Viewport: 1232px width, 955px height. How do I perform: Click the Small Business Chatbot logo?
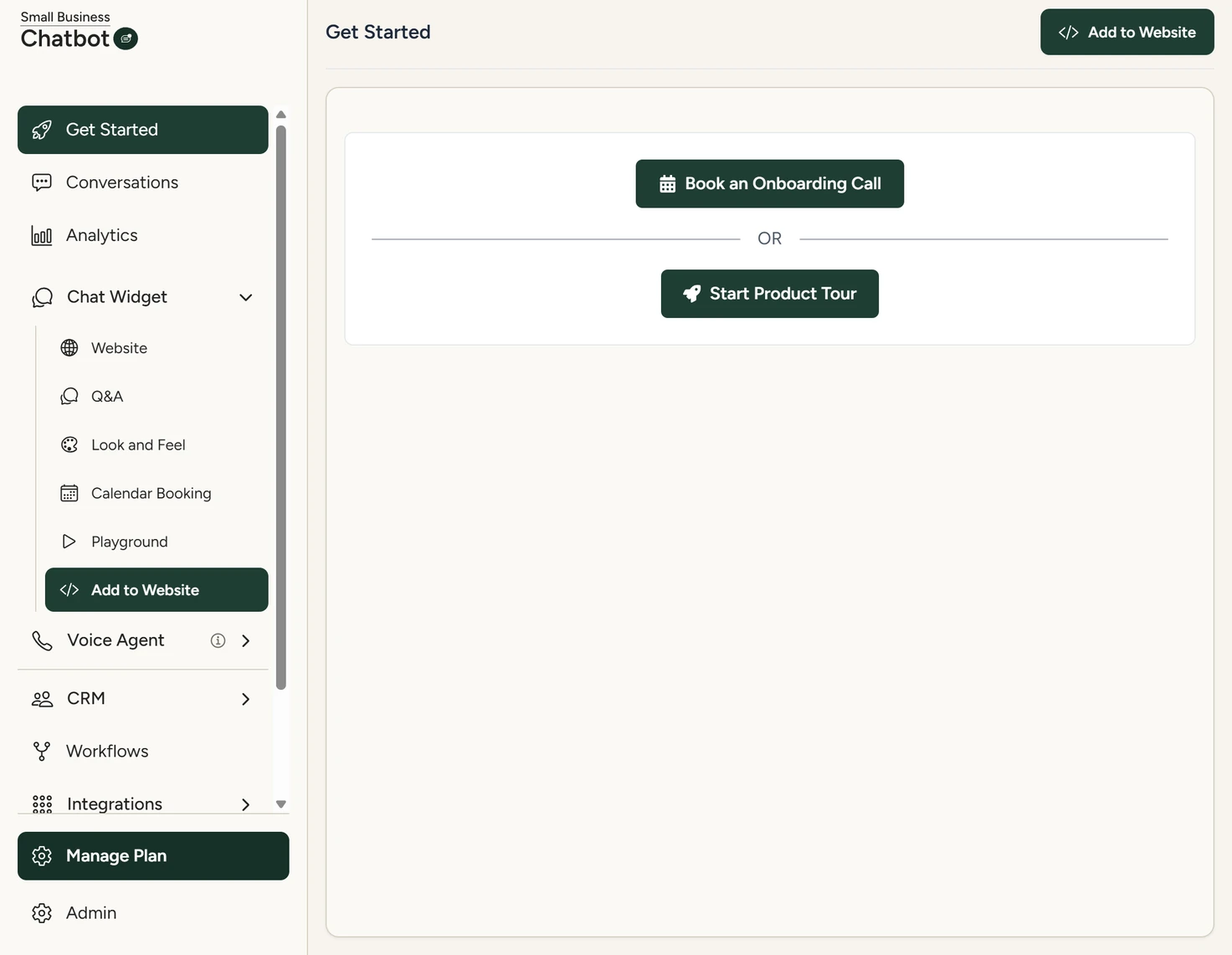point(80,30)
